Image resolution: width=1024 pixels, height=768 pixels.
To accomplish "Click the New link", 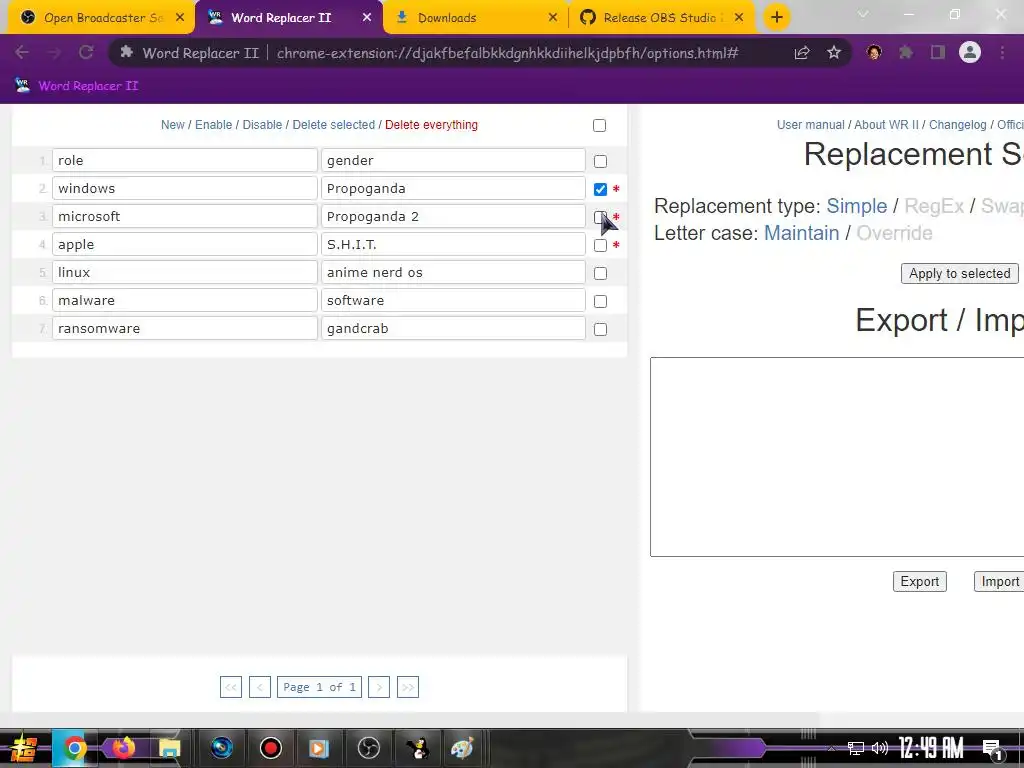I will point(172,125).
